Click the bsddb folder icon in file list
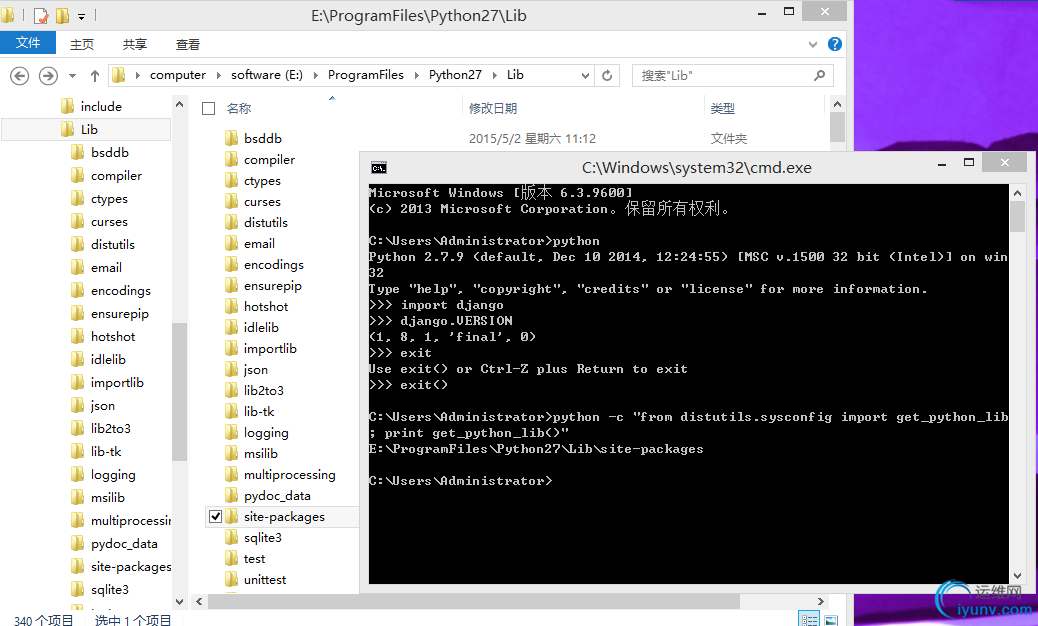This screenshot has height=626, width=1038. 231,138
